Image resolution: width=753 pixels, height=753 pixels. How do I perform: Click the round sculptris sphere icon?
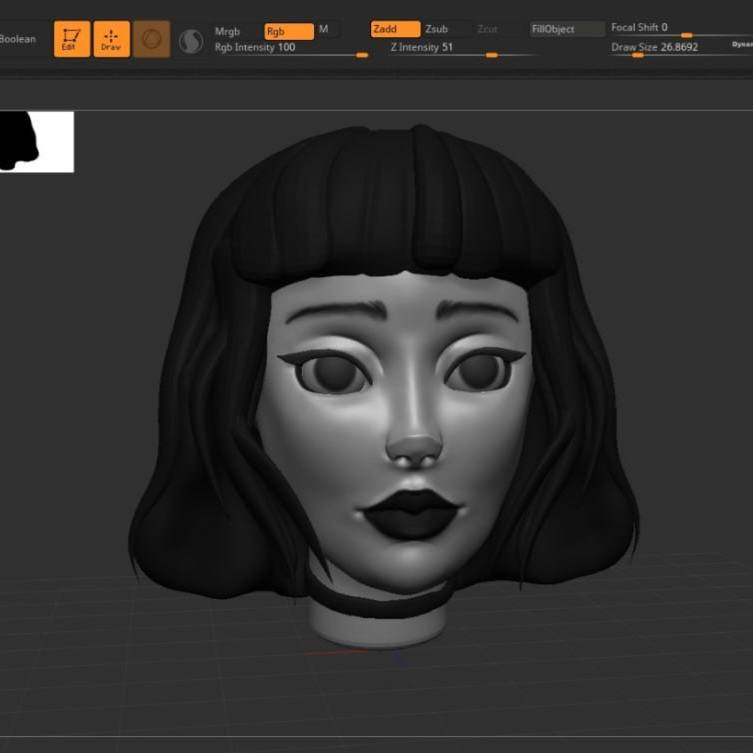pyautogui.click(x=191, y=41)
